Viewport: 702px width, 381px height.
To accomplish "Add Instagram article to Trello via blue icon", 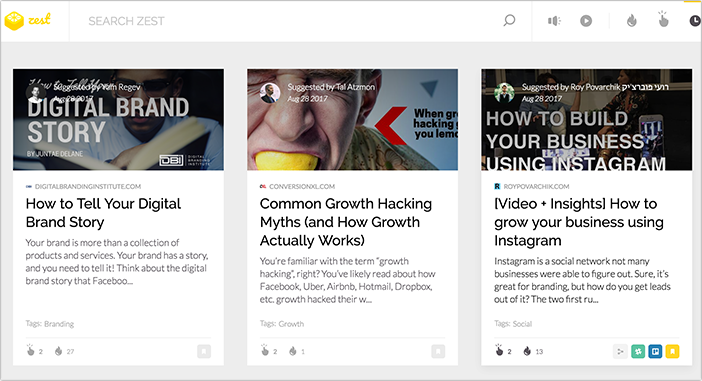I will (655, 351).
